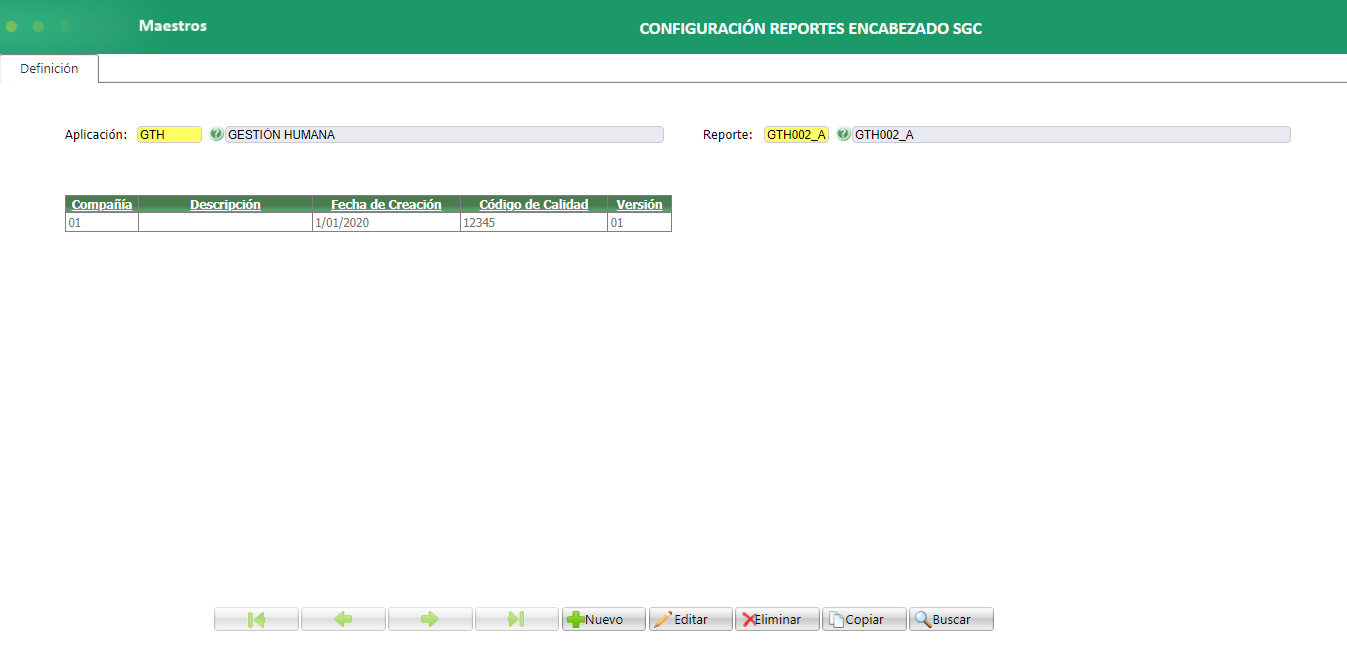Screen dimensions: 1347x669
Task: Sort by the Compañía column header
Action: point(102,204)
